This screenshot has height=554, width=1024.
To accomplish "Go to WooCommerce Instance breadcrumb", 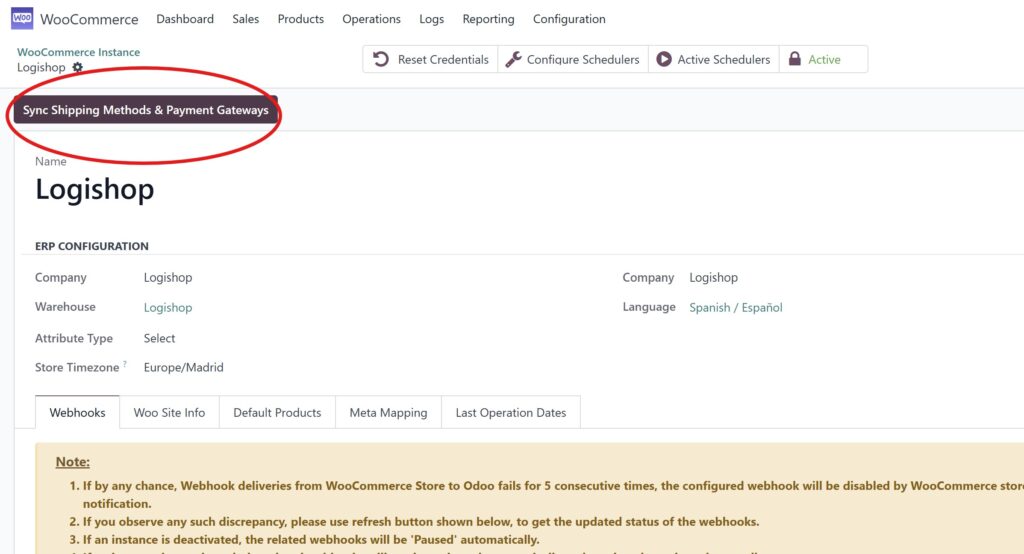I will point(78,52).
